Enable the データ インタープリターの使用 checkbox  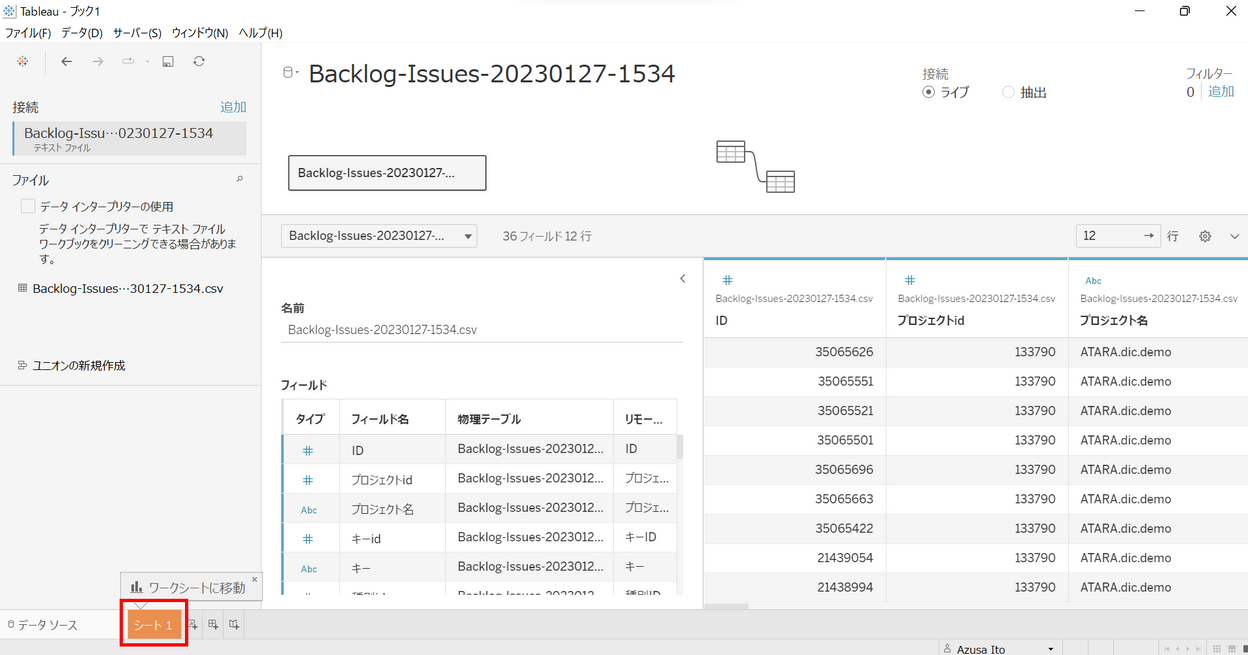[28, 206]
